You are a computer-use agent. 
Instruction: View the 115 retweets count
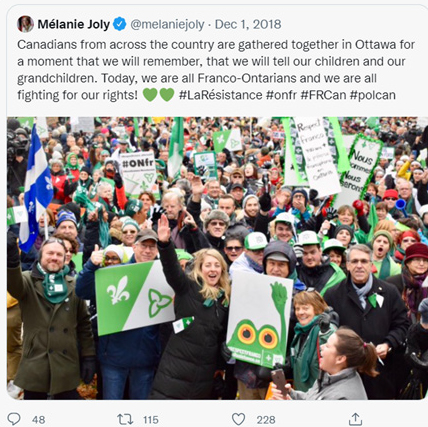(151, 419)
